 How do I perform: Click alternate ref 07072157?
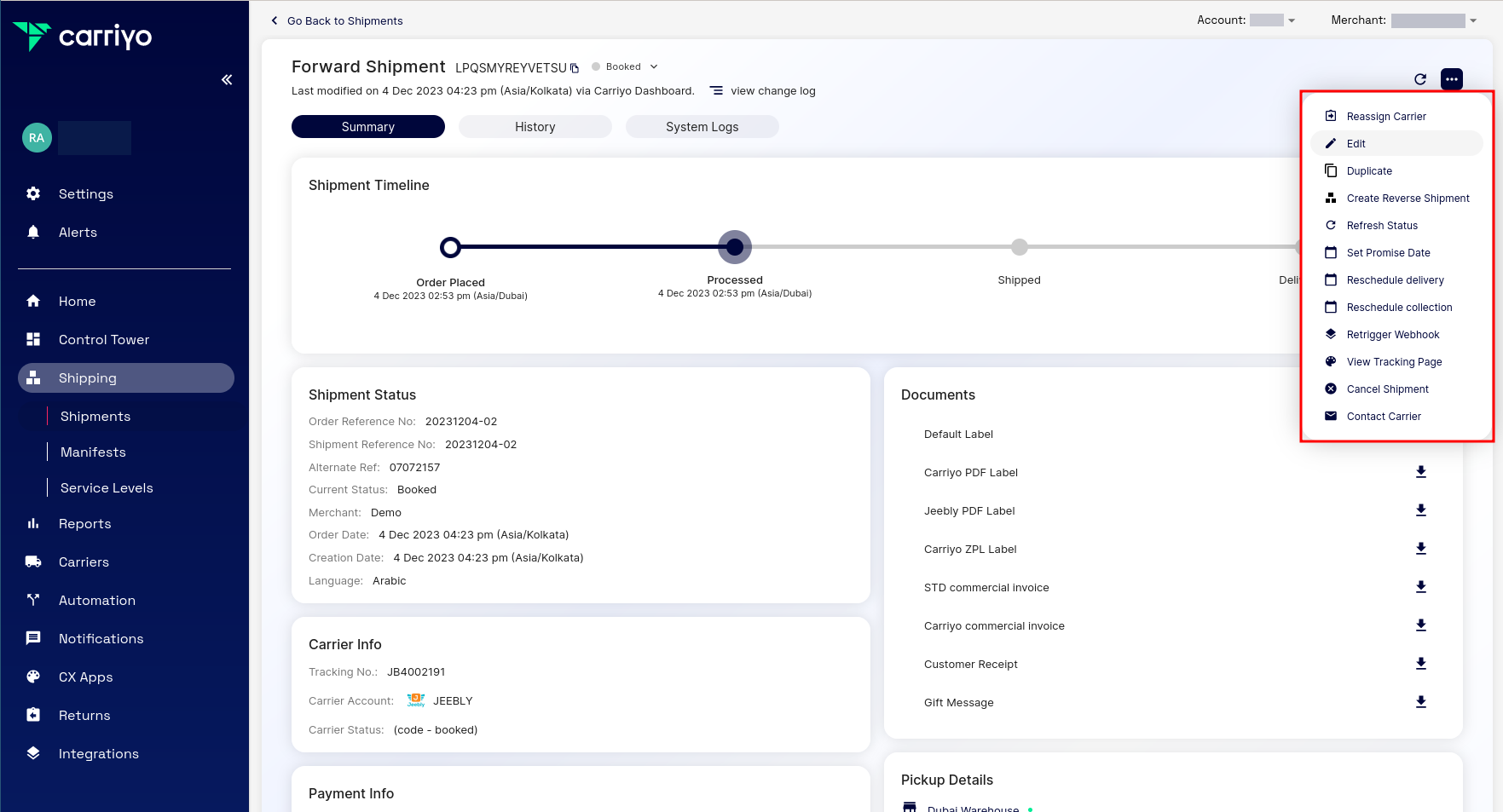click(x=414, y=467)
